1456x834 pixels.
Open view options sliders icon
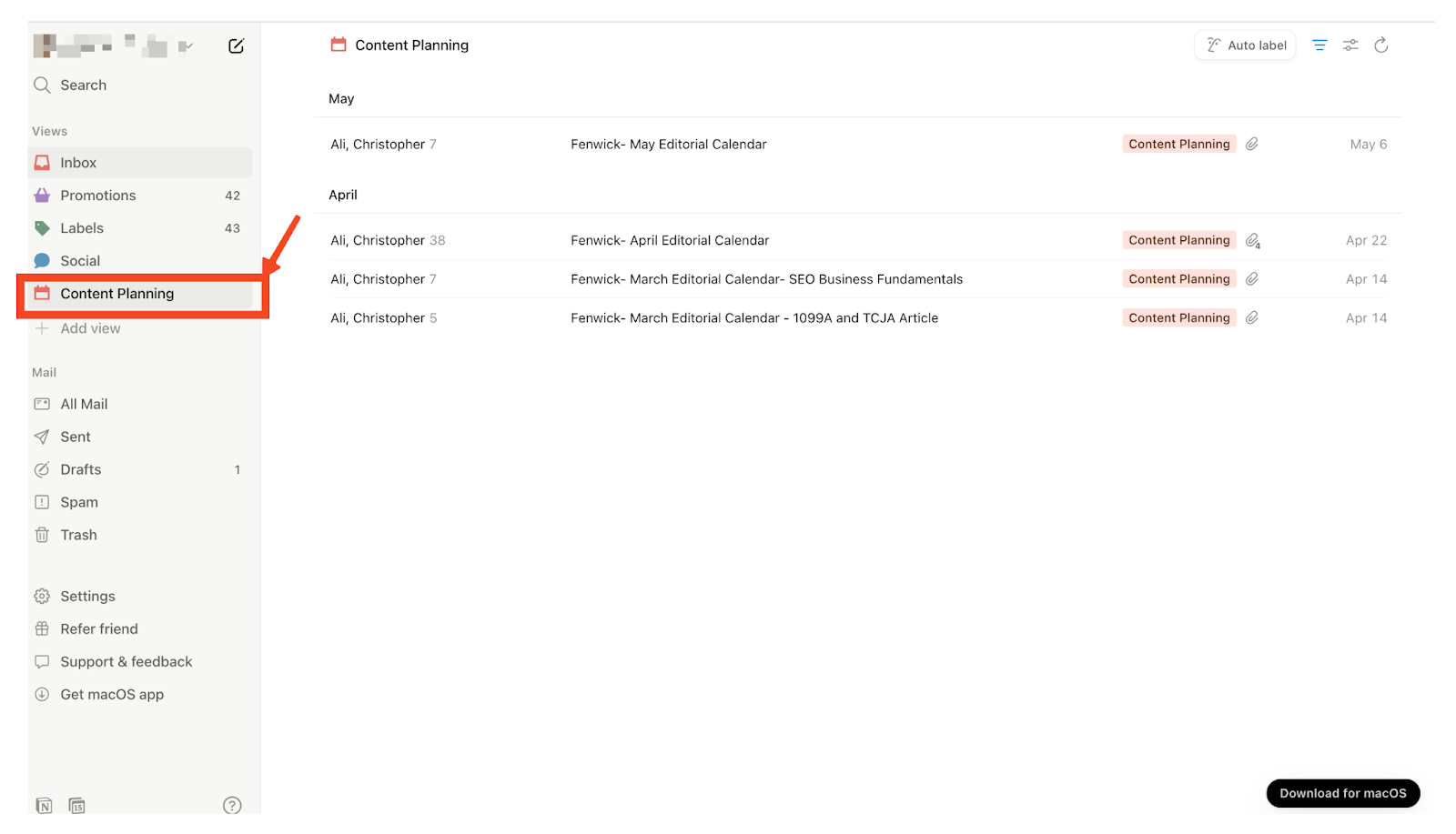(1350, 45)
